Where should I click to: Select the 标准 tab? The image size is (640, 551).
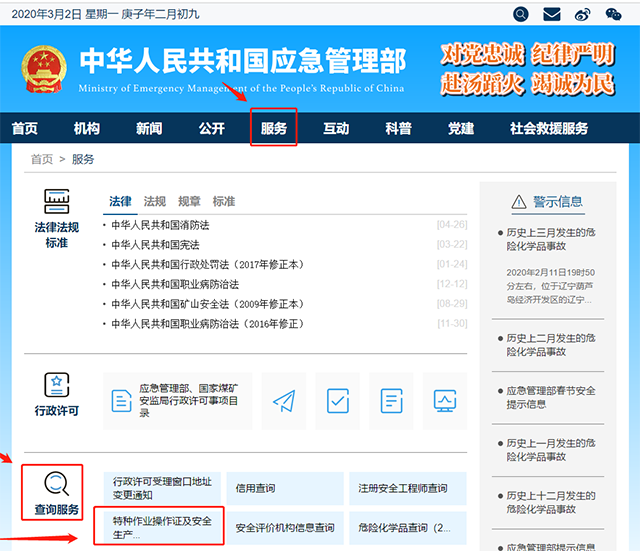point(224,201)
